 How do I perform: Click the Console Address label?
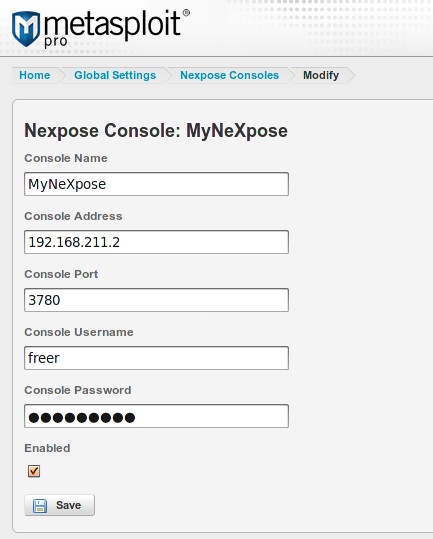point(73,216)
